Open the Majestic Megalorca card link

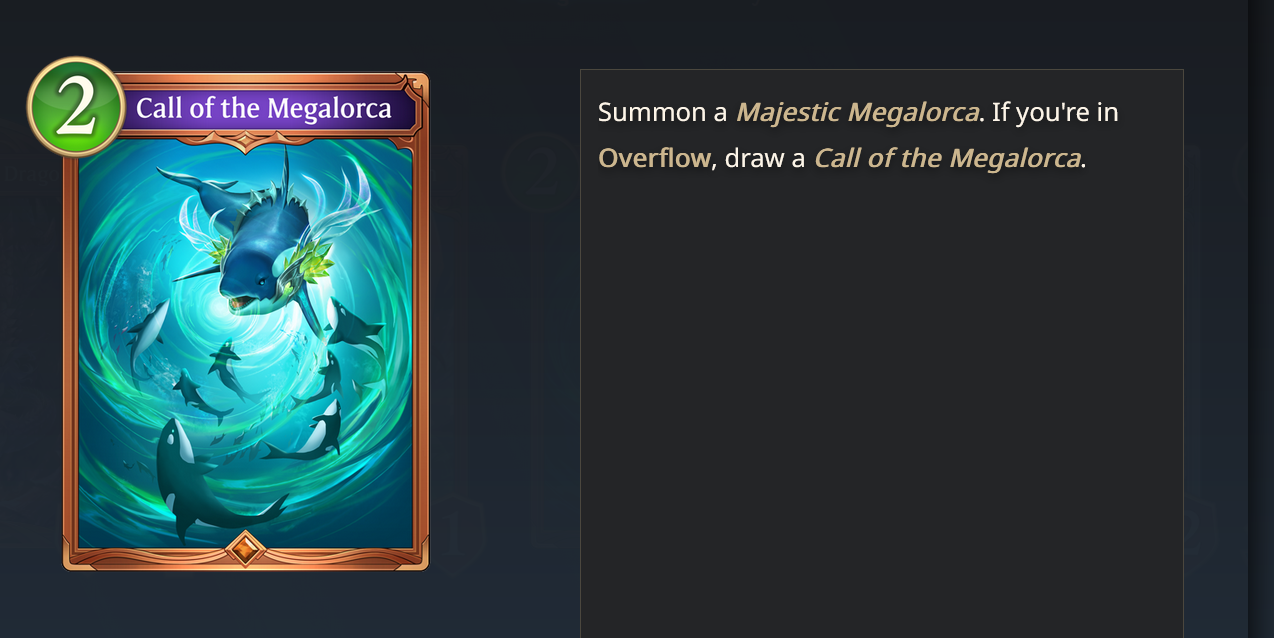click(x=857, y=112)
